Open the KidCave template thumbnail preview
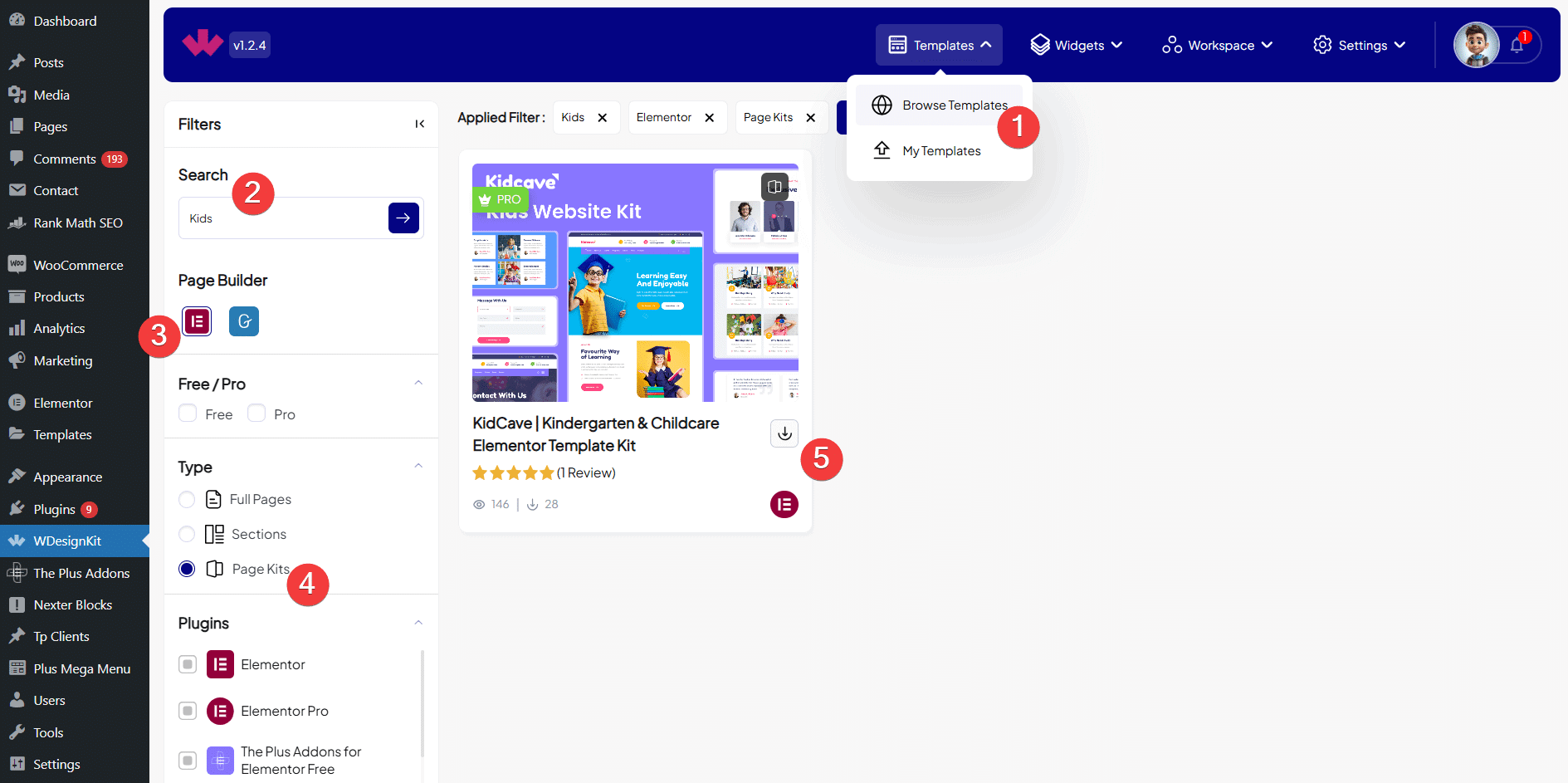Image resolution: width=1568 pixels, height=783 pixels. pos(635,282)
